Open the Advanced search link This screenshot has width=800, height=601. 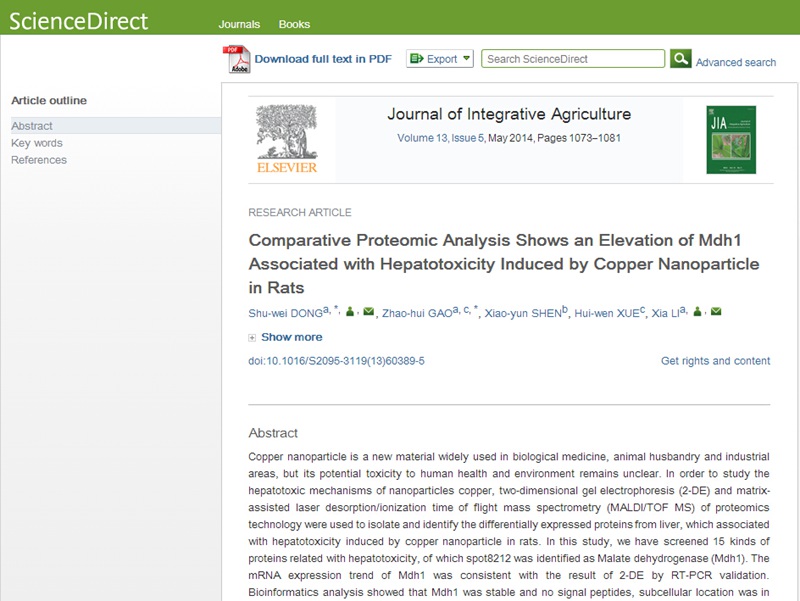(x=736, y=62)
